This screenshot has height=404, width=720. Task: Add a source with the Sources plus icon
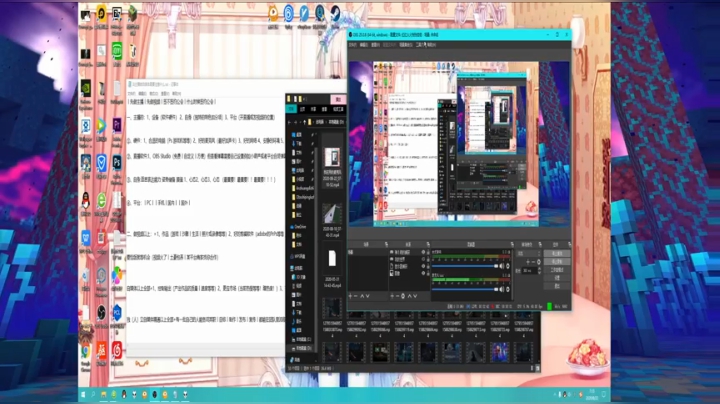click(x=392, y=296)
